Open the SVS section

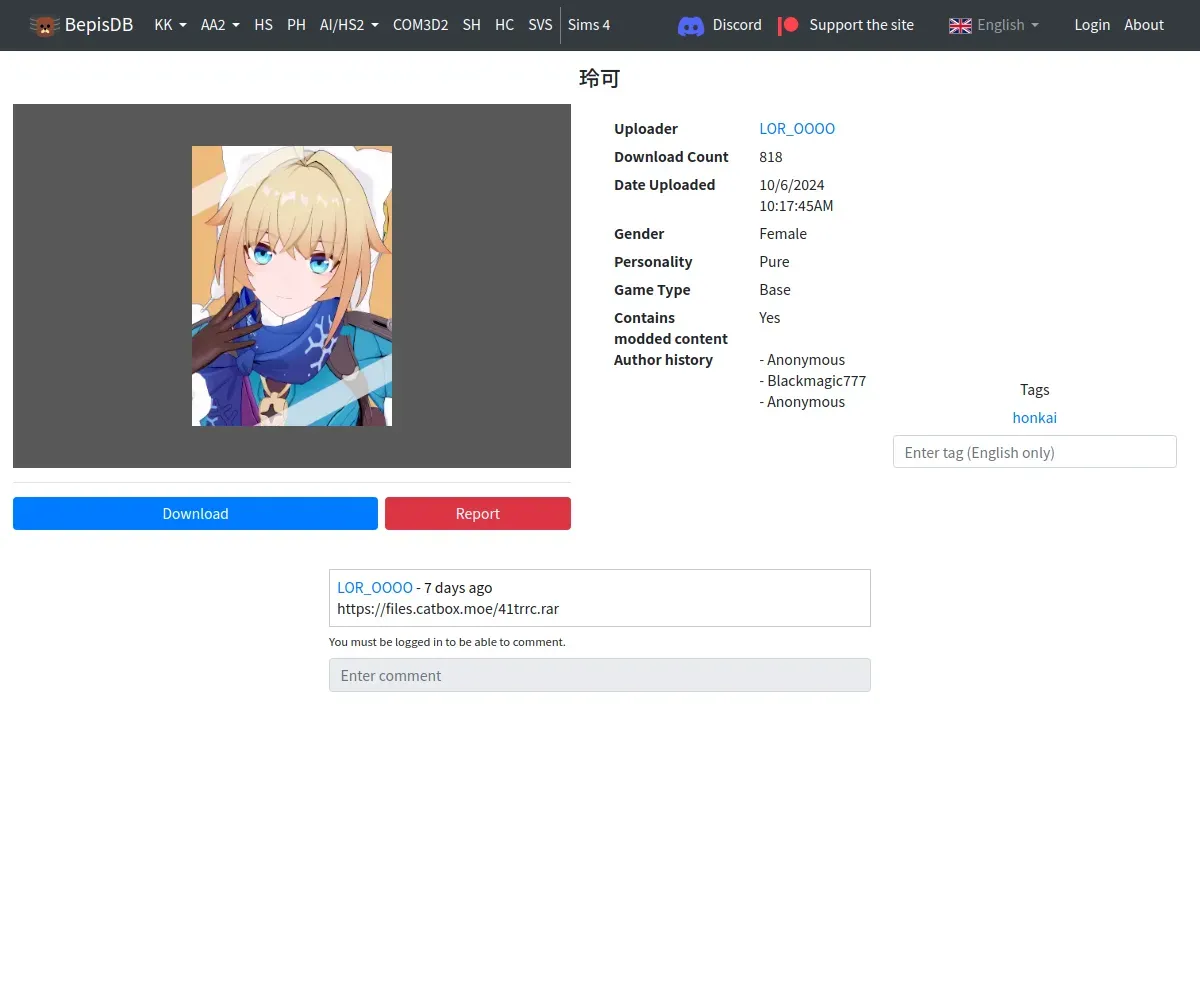pyautogui.click(x=540, y=25)
